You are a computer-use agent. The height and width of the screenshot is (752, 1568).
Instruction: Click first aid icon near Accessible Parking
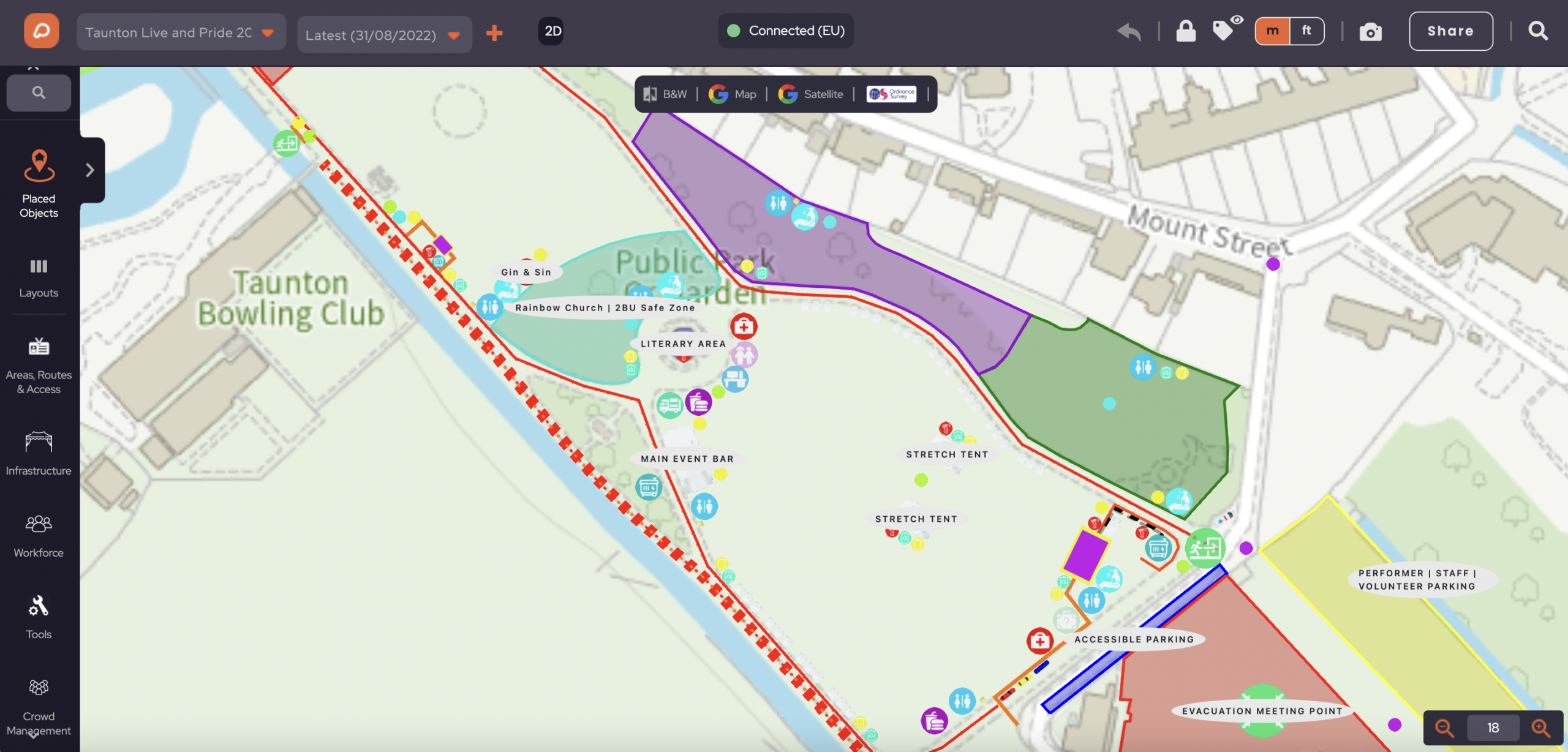(x=1039, y=641)
